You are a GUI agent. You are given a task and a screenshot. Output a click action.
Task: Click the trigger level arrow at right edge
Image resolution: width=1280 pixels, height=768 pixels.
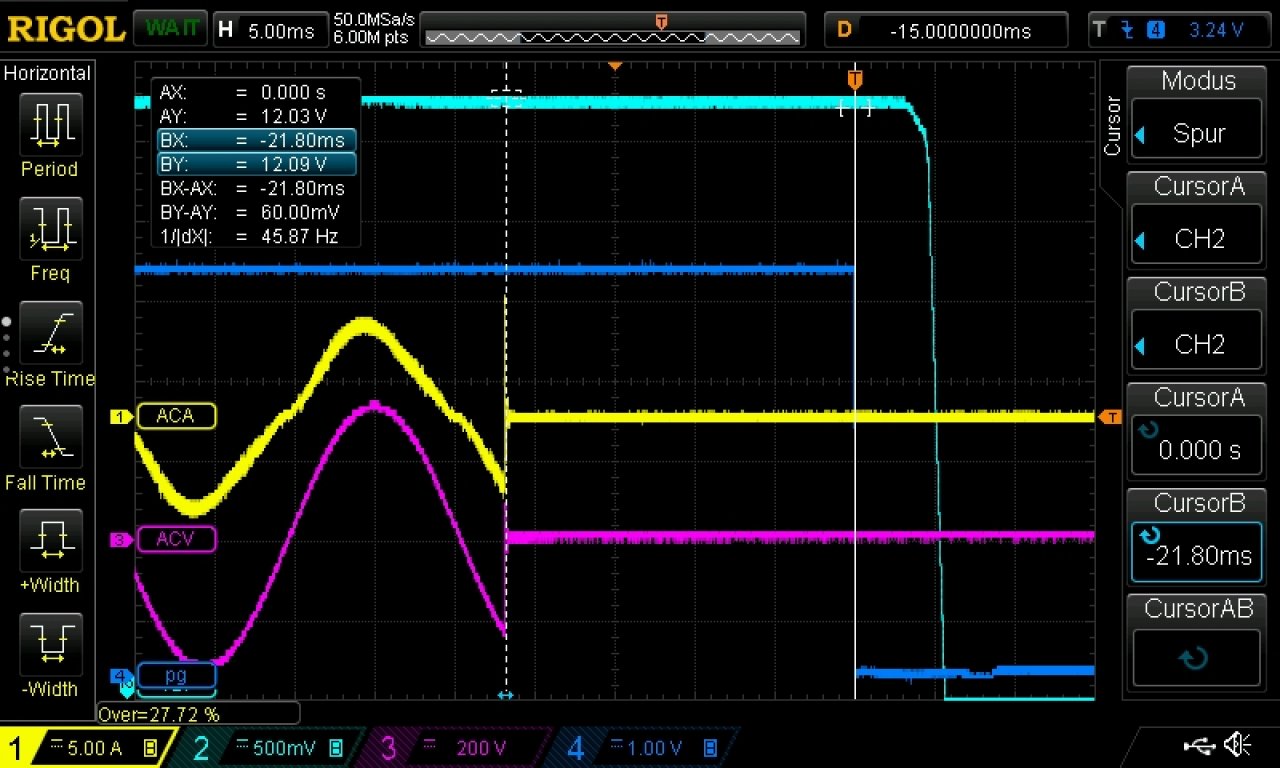point(1109,417)
